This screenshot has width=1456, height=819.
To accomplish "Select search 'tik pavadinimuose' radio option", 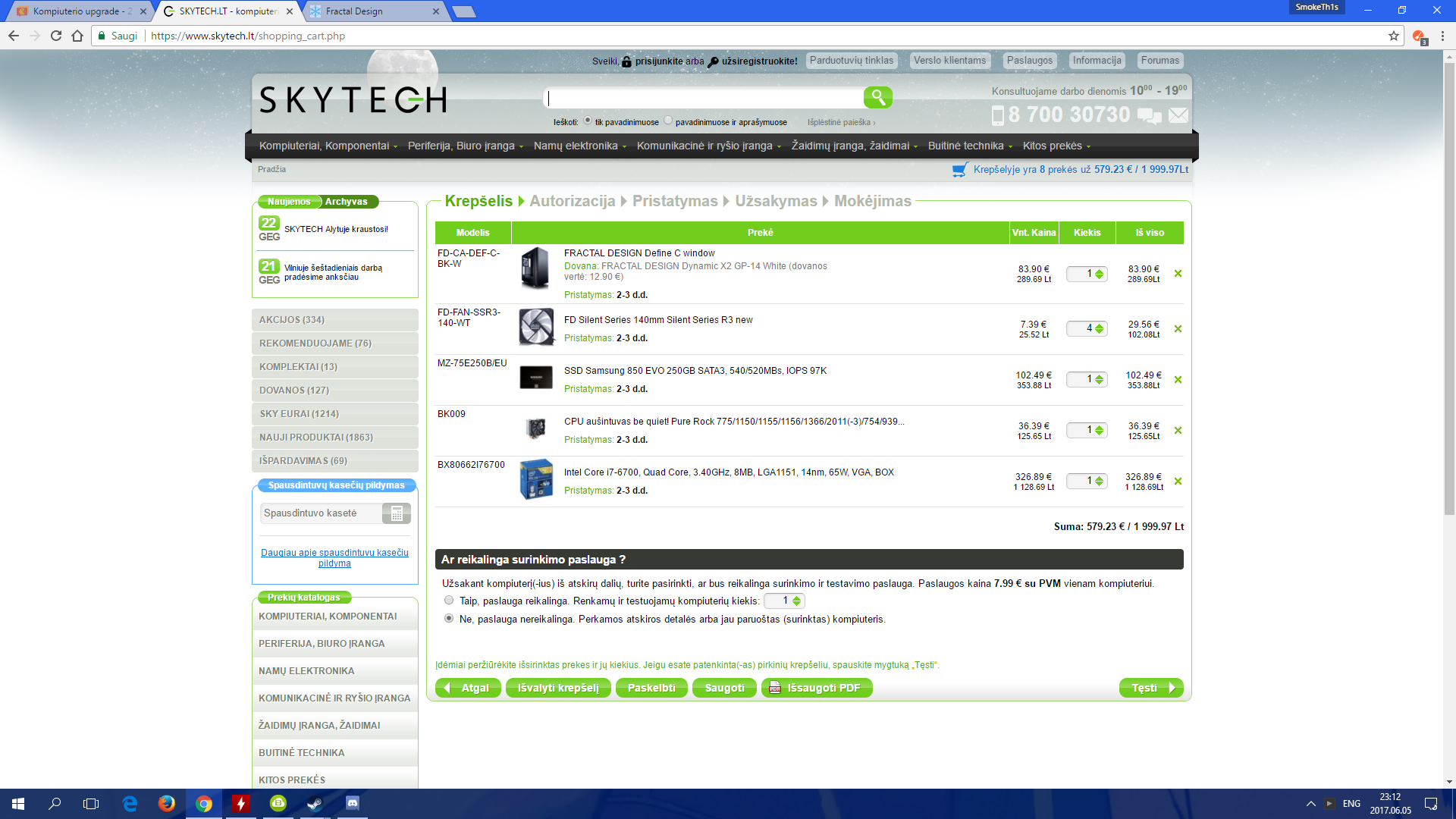I will 588,121.
